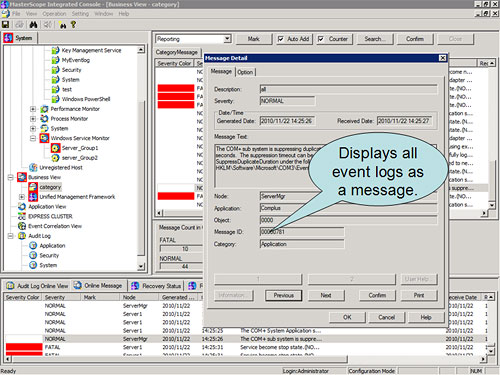Close the Message Detail dialog
500x375 pixels.
(442, 58)
